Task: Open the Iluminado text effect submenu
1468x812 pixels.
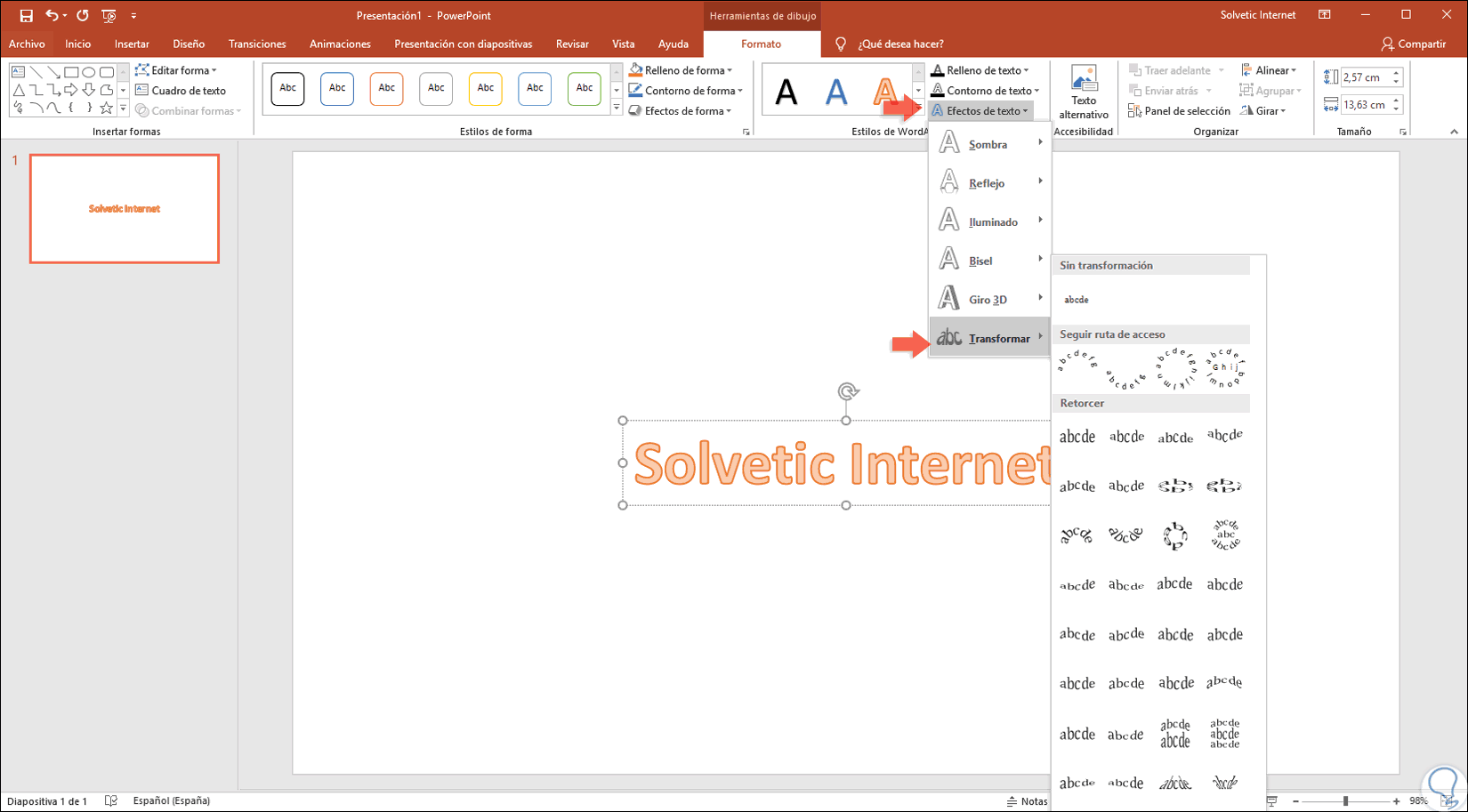Action: pos(989,222)
